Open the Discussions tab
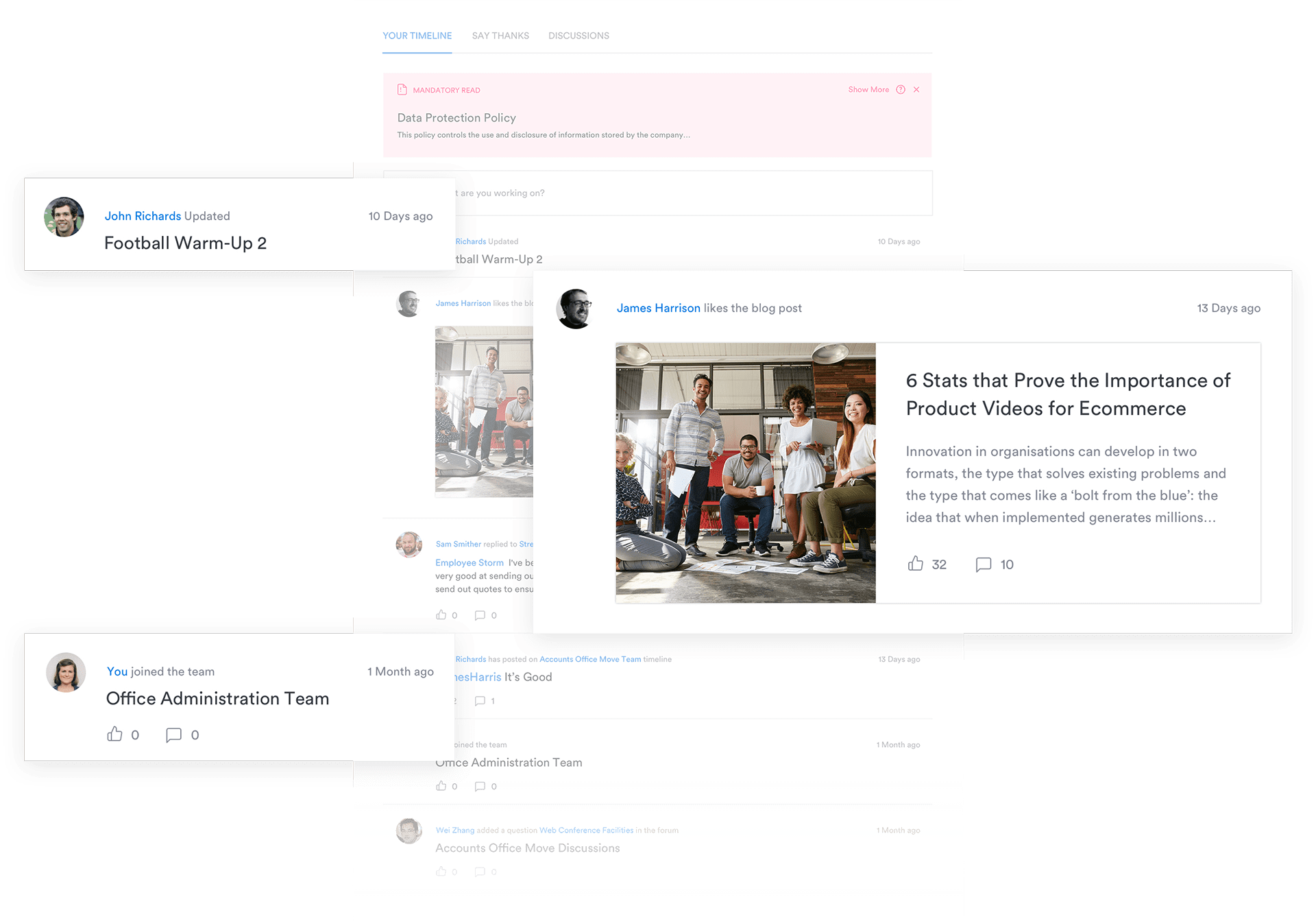The height and width of the screenshot is (921, 1316). [578, 35]
